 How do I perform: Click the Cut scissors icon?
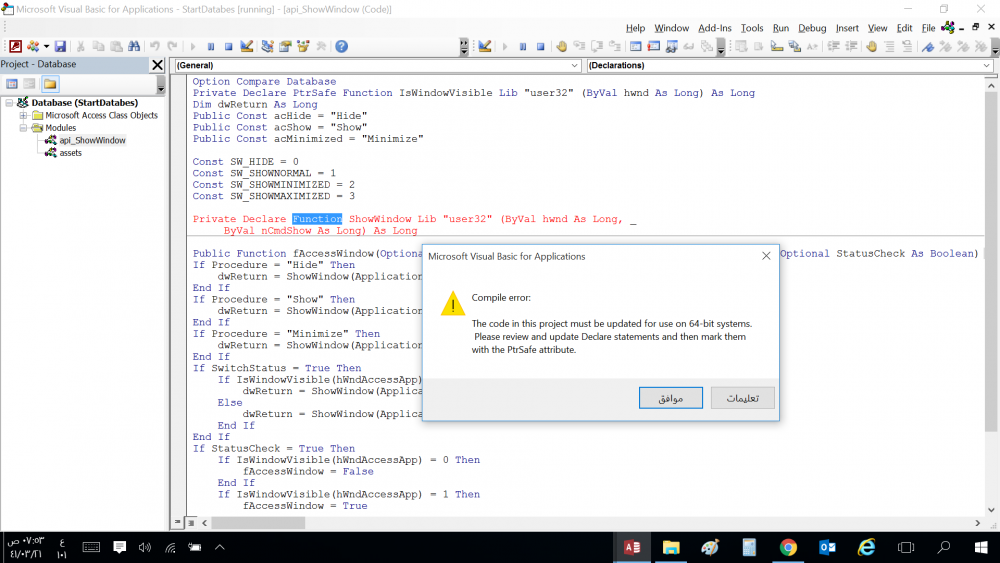81,47
